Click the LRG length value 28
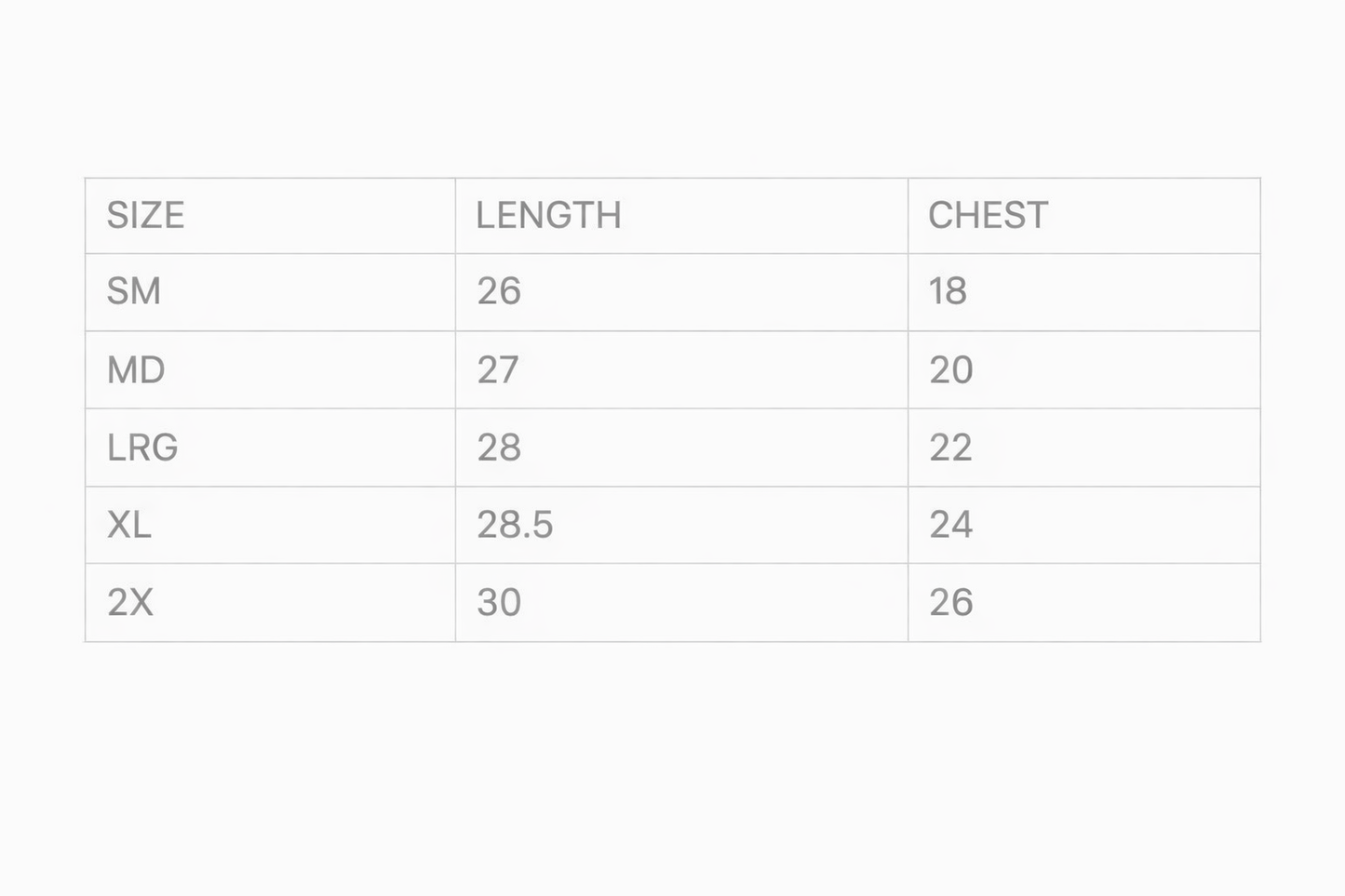Image resolution: width=1345 pixels, height=896 pixels. pyautogui.click(x=499, y=448)
